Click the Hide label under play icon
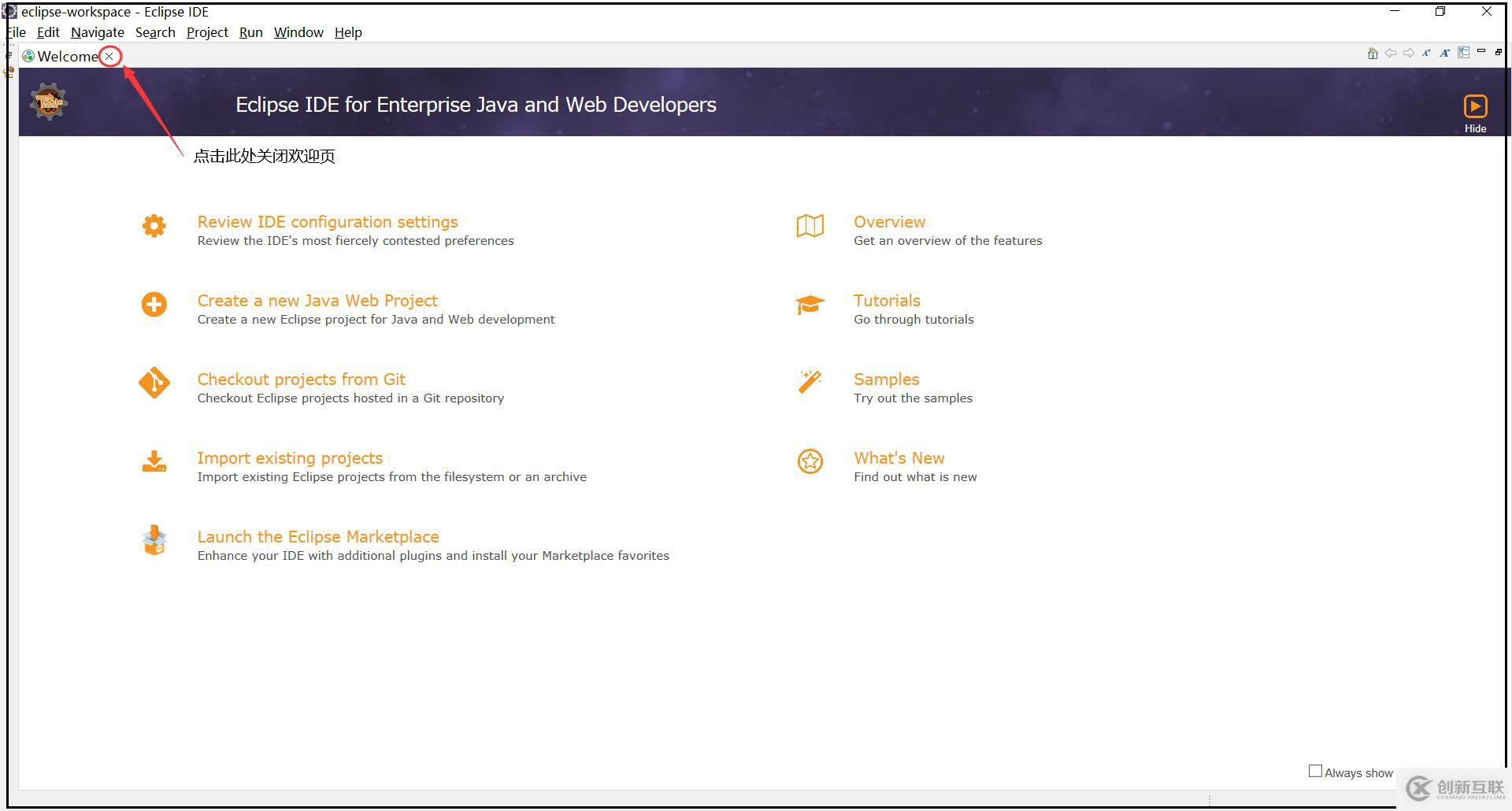 [1475, 128]
